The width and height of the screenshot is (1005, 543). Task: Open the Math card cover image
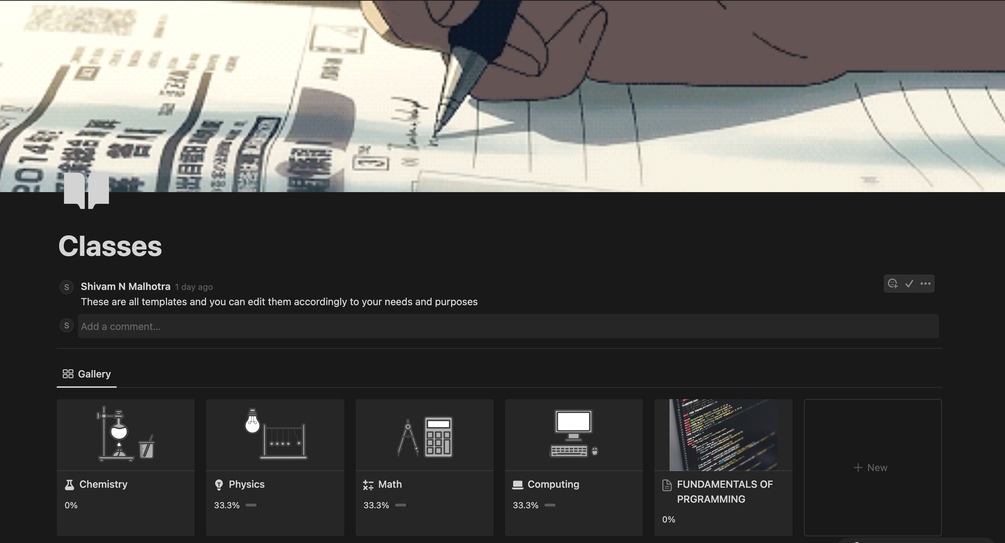[424, 435]
